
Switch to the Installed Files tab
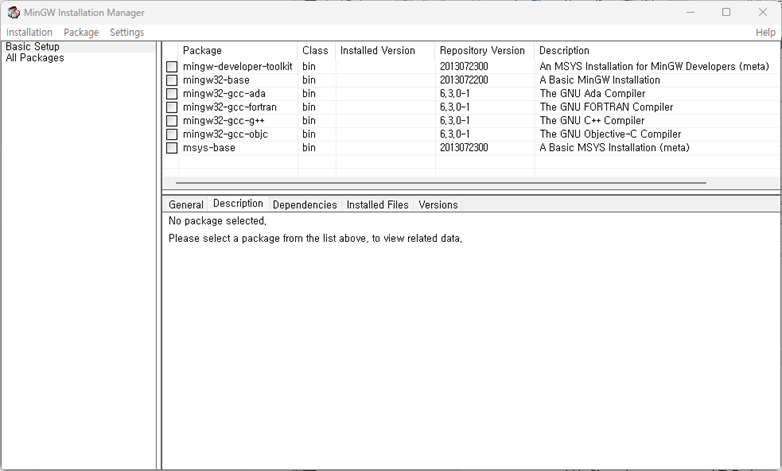378,205
